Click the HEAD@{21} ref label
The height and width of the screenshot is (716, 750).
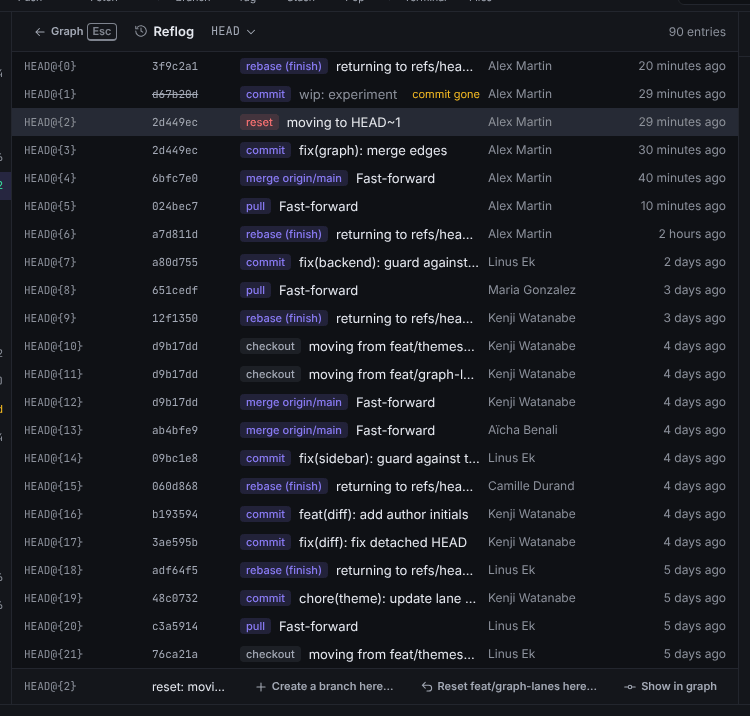[53, 654]
